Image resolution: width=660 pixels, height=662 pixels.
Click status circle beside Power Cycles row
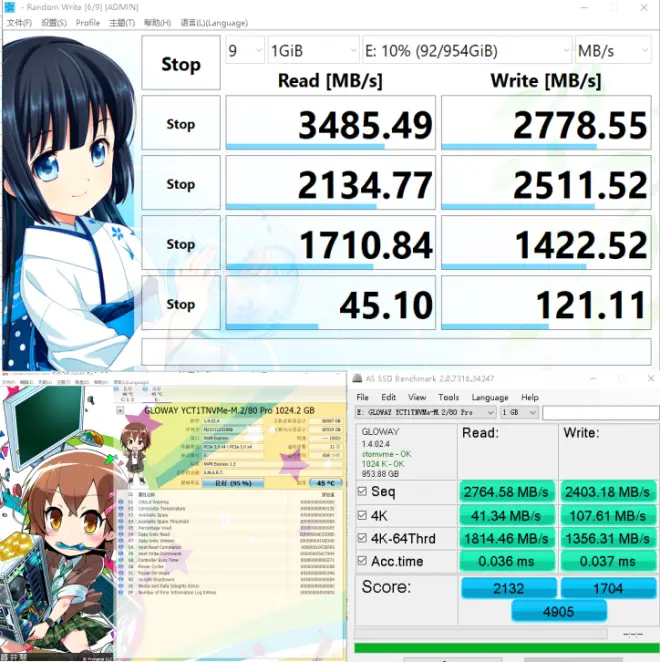[121, 566]
